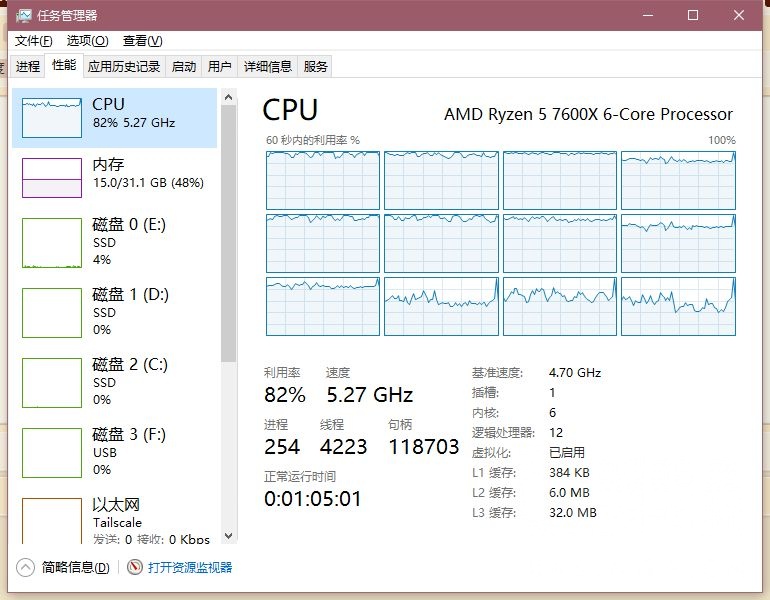Select the CPU usage mini graph
Viewport: 770px width, 600px height.
[52, 118]
